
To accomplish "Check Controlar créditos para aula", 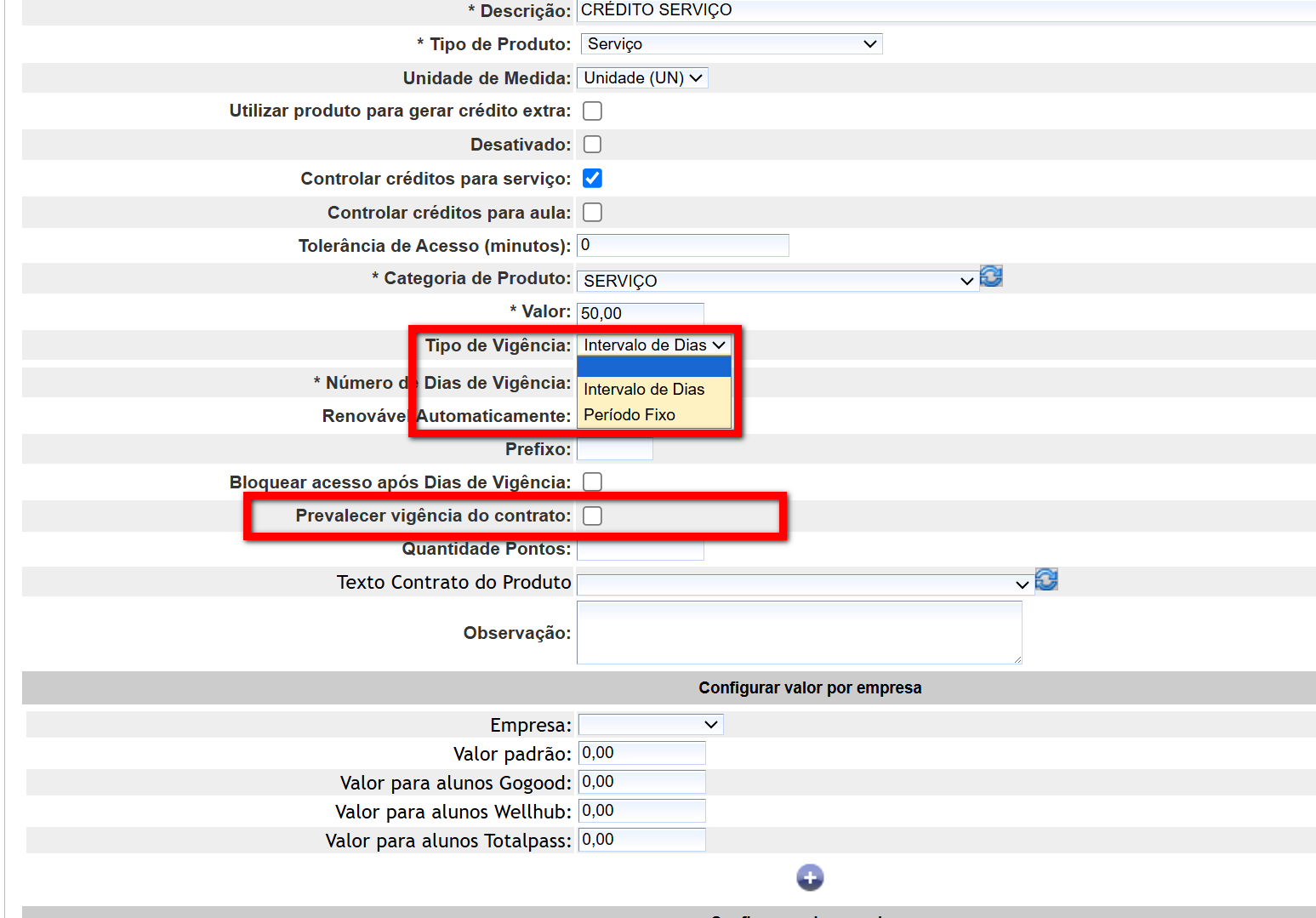I will tap(592, 212).
